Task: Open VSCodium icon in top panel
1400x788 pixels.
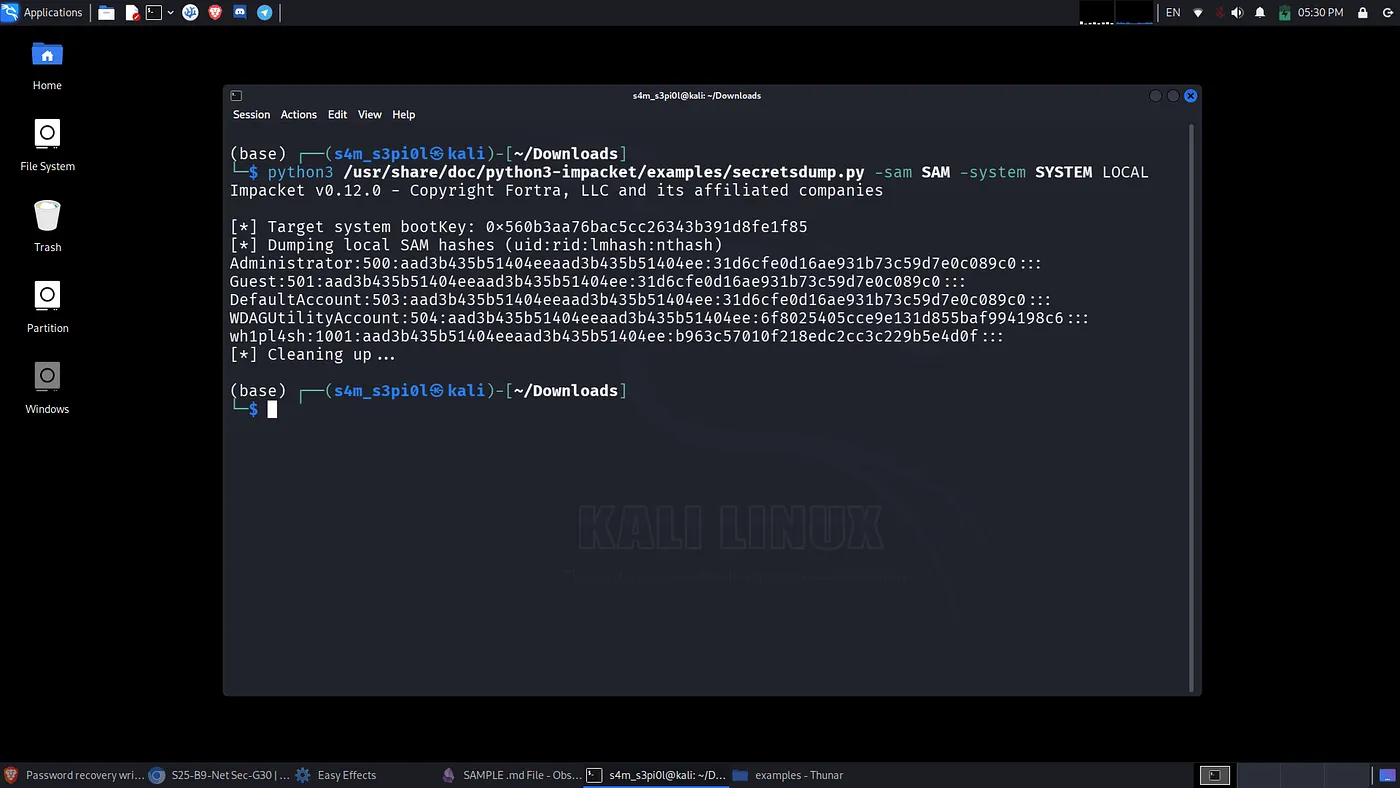Action: [x=190, y=13]
